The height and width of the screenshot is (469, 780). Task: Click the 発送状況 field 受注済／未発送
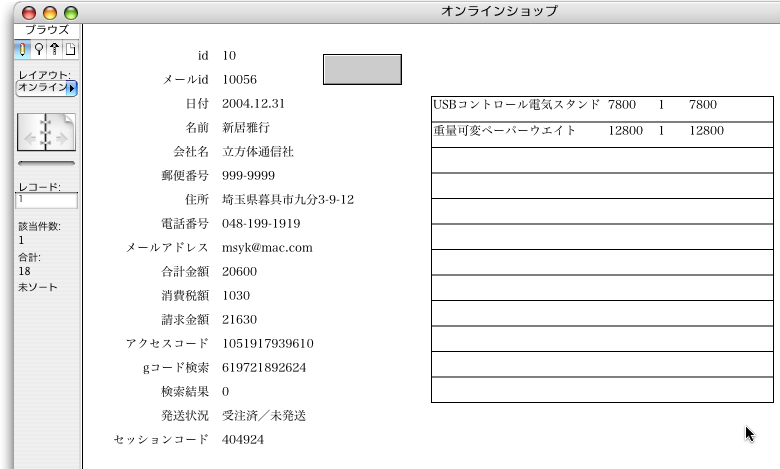(x=264, y=416)
